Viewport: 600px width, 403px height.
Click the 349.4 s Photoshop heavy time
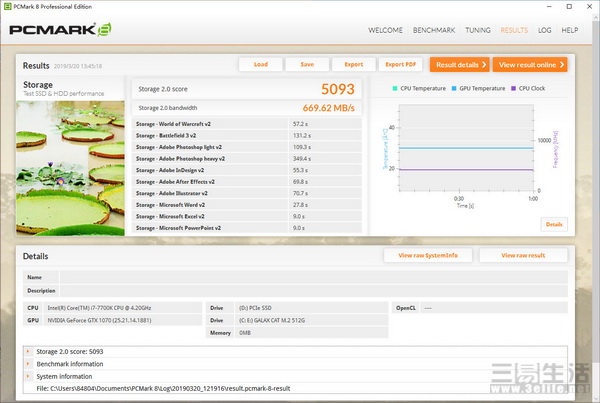click(302, 158)
